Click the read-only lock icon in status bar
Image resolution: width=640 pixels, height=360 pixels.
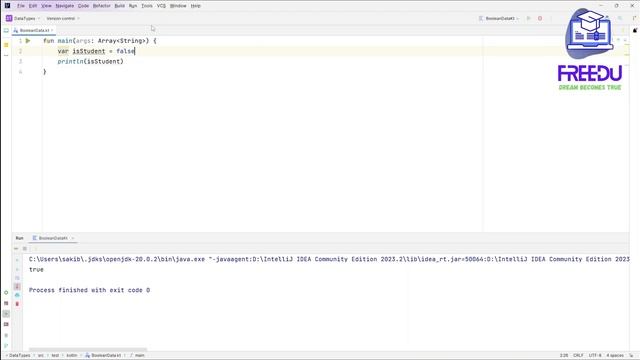632,356
